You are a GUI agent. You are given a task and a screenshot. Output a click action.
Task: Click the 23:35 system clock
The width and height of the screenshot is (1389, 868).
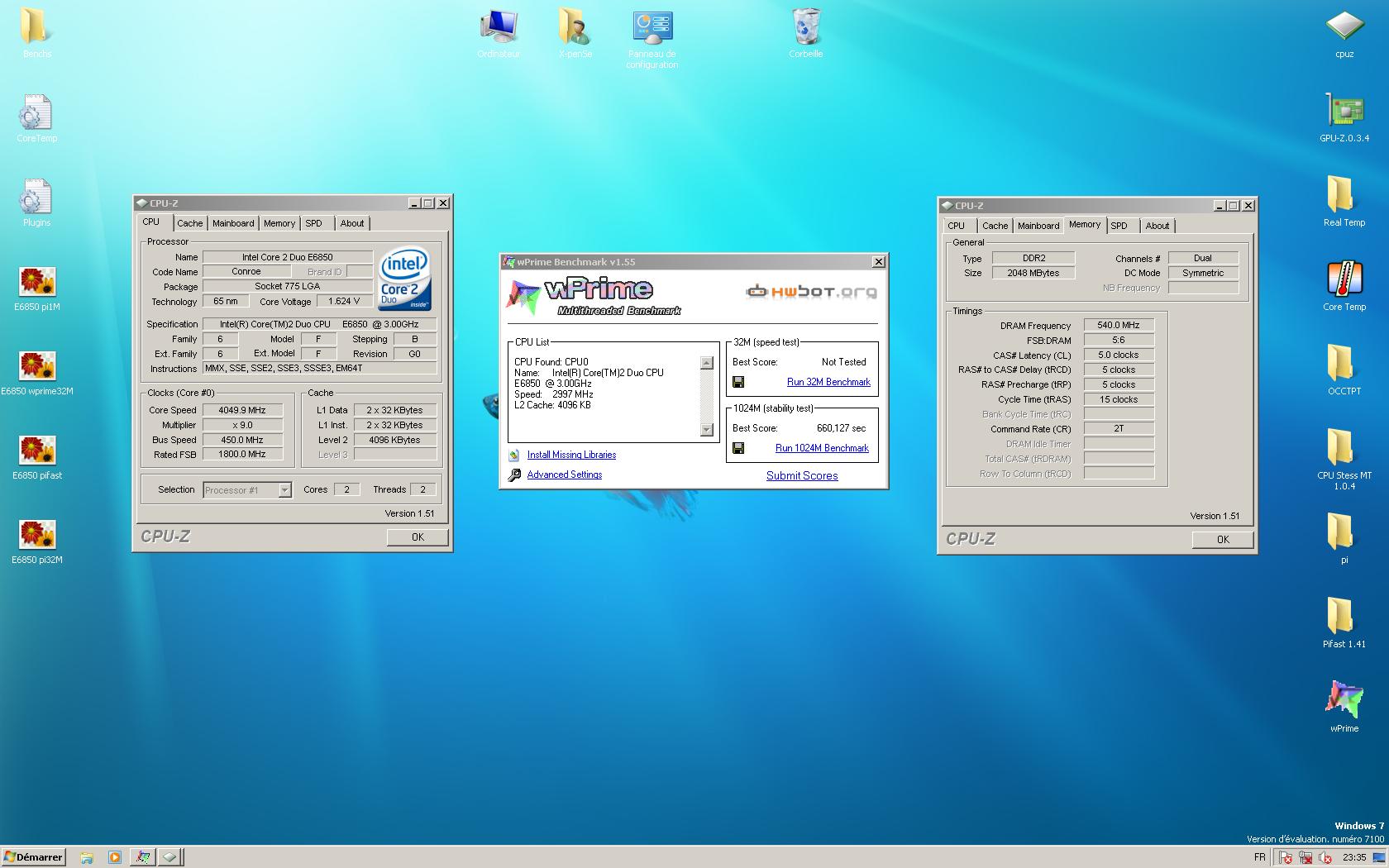pyautogui.click(x=1354, y=857)
